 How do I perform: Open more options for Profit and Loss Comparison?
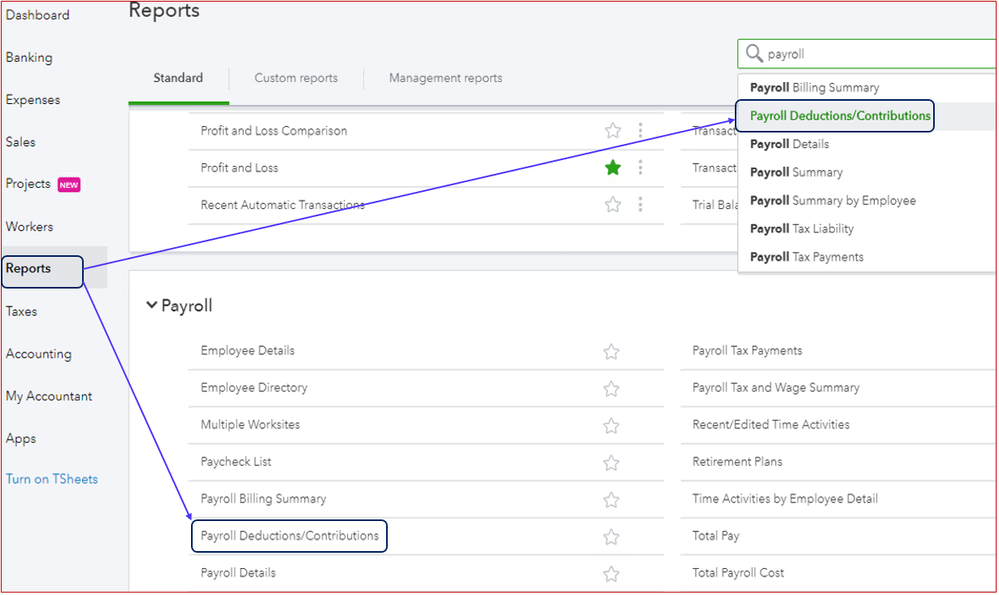pos(640,131)
